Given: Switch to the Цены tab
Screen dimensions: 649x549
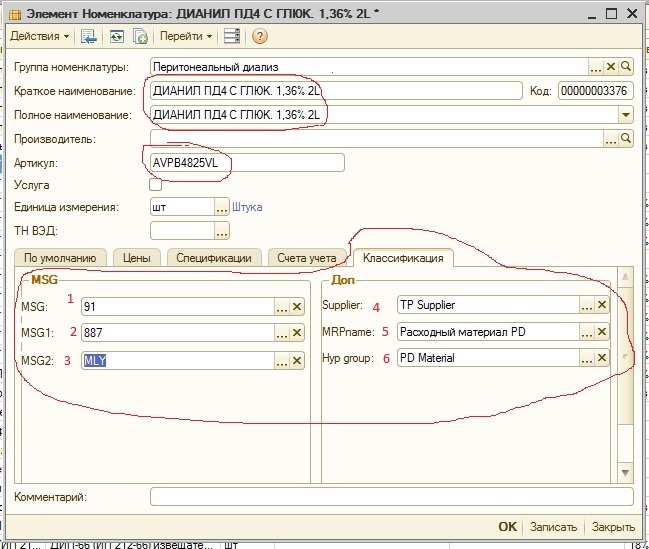Looking at the screenshot, I should (136, 258).
